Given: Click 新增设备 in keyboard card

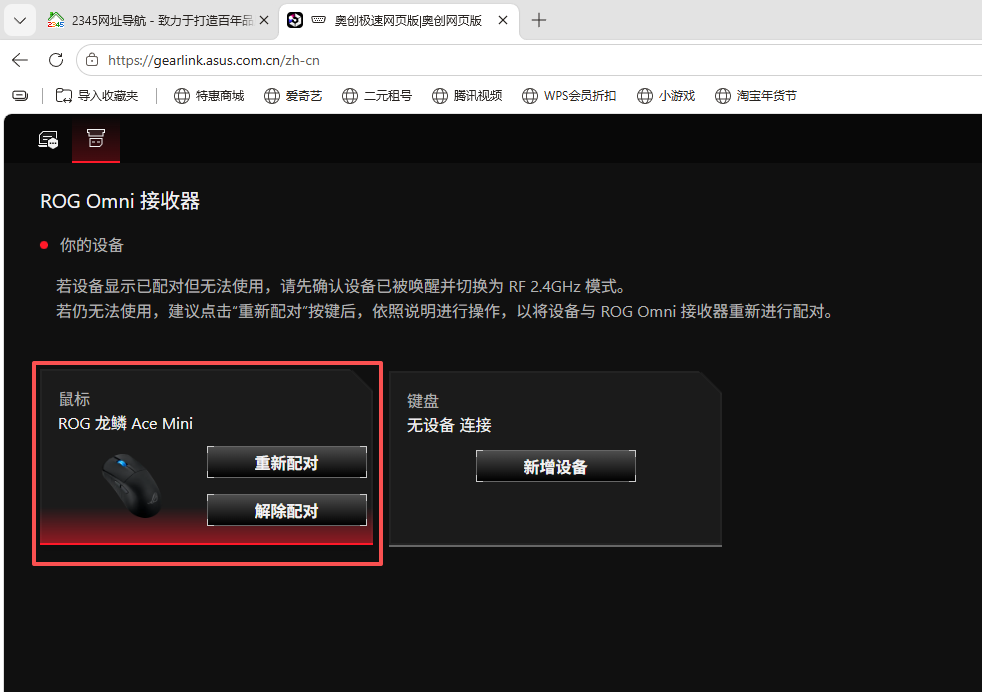Looking at the screenshot, I should [x=556, y=466].
